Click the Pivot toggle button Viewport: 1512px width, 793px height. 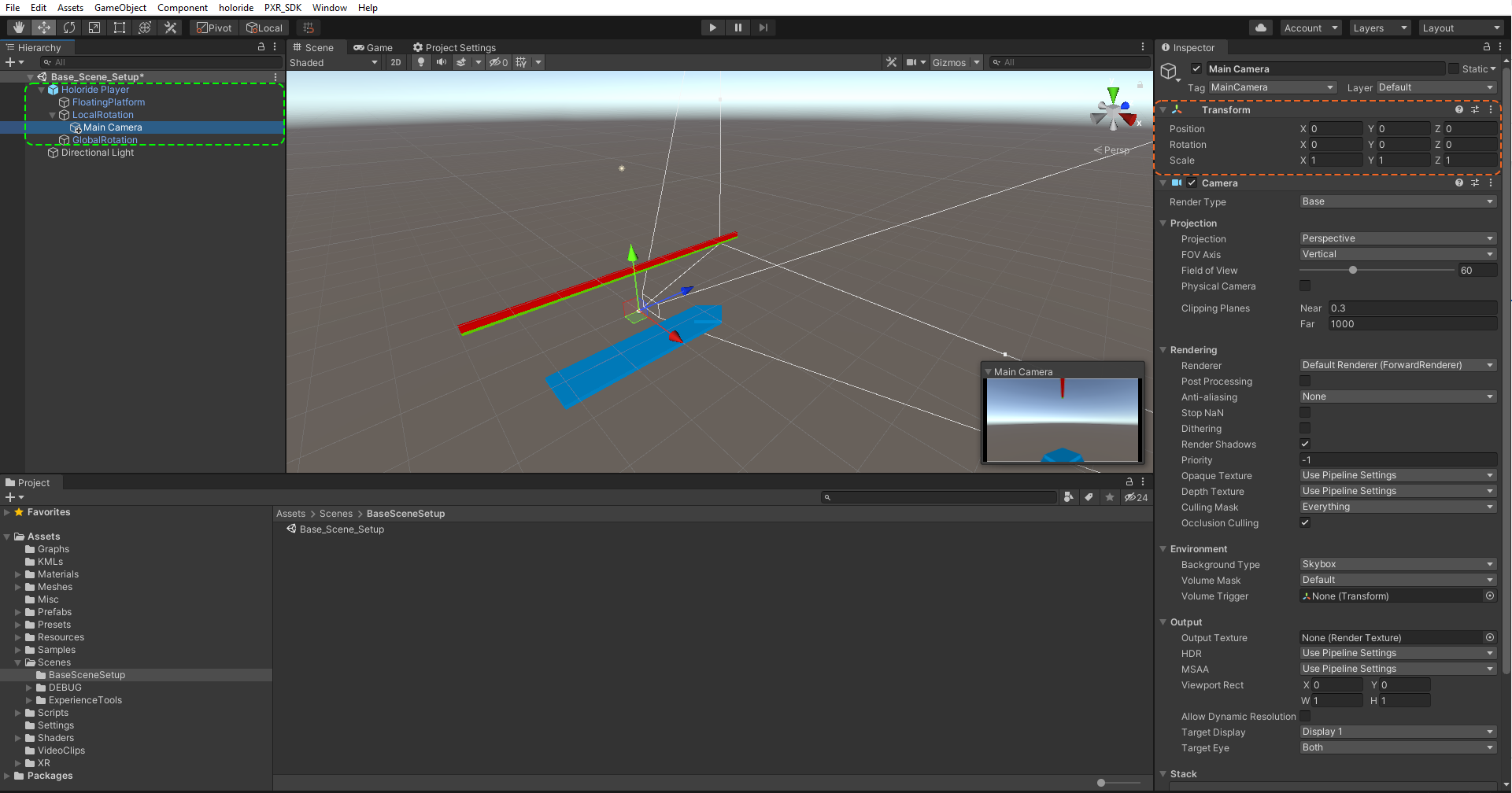click(214, 28)
